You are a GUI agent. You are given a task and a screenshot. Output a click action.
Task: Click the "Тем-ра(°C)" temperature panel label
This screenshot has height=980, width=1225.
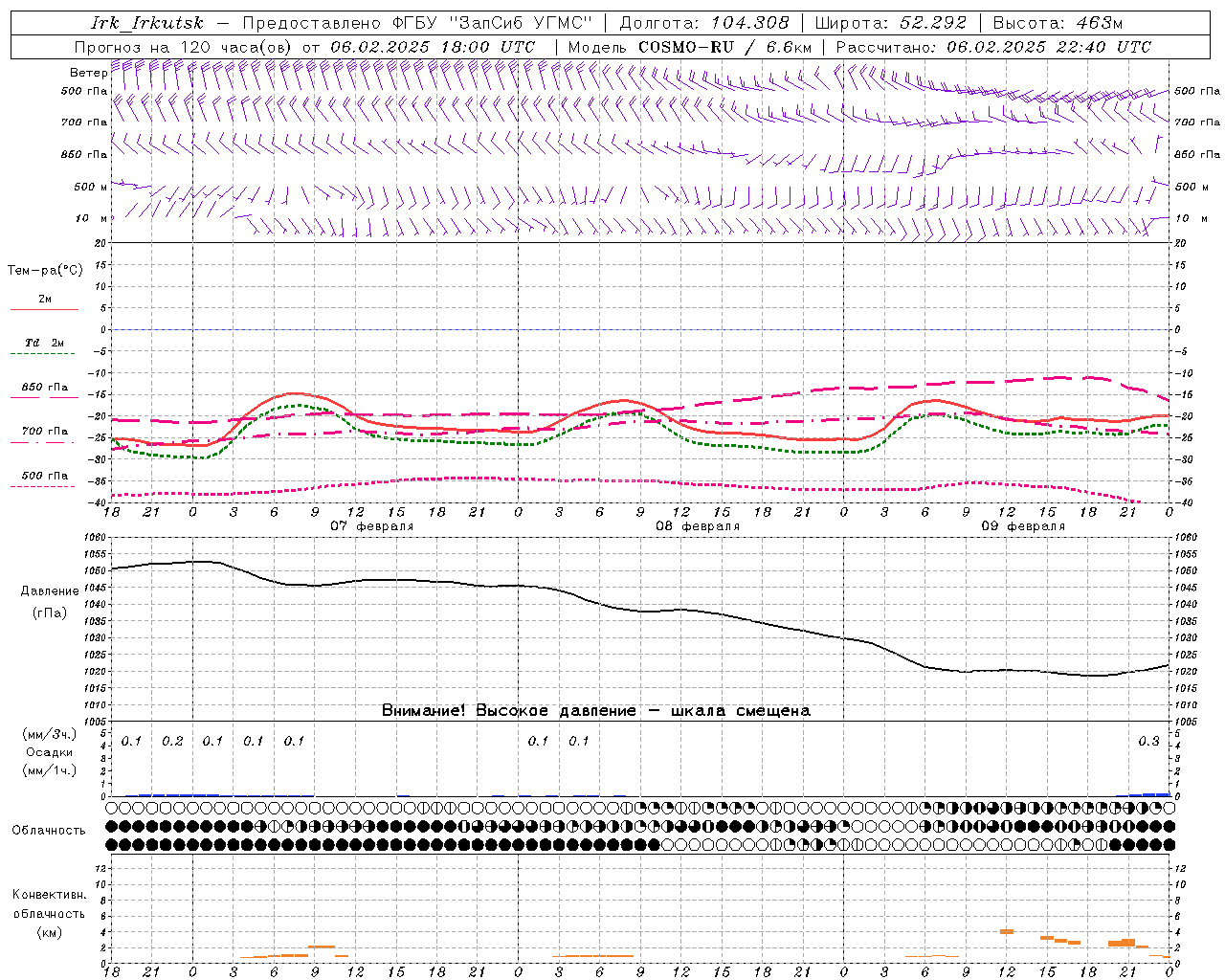pos(45,271)
